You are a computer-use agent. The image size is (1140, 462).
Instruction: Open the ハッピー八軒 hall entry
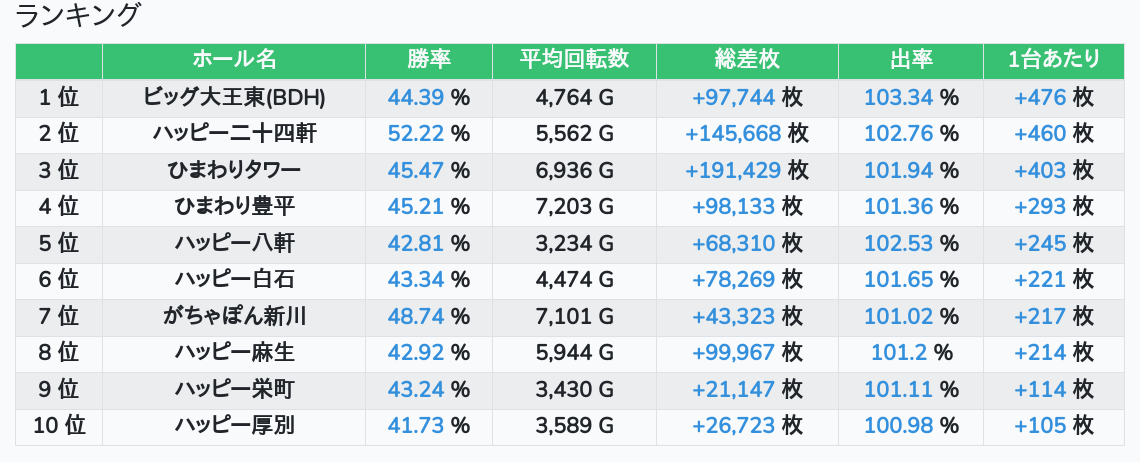coord(234,243)
